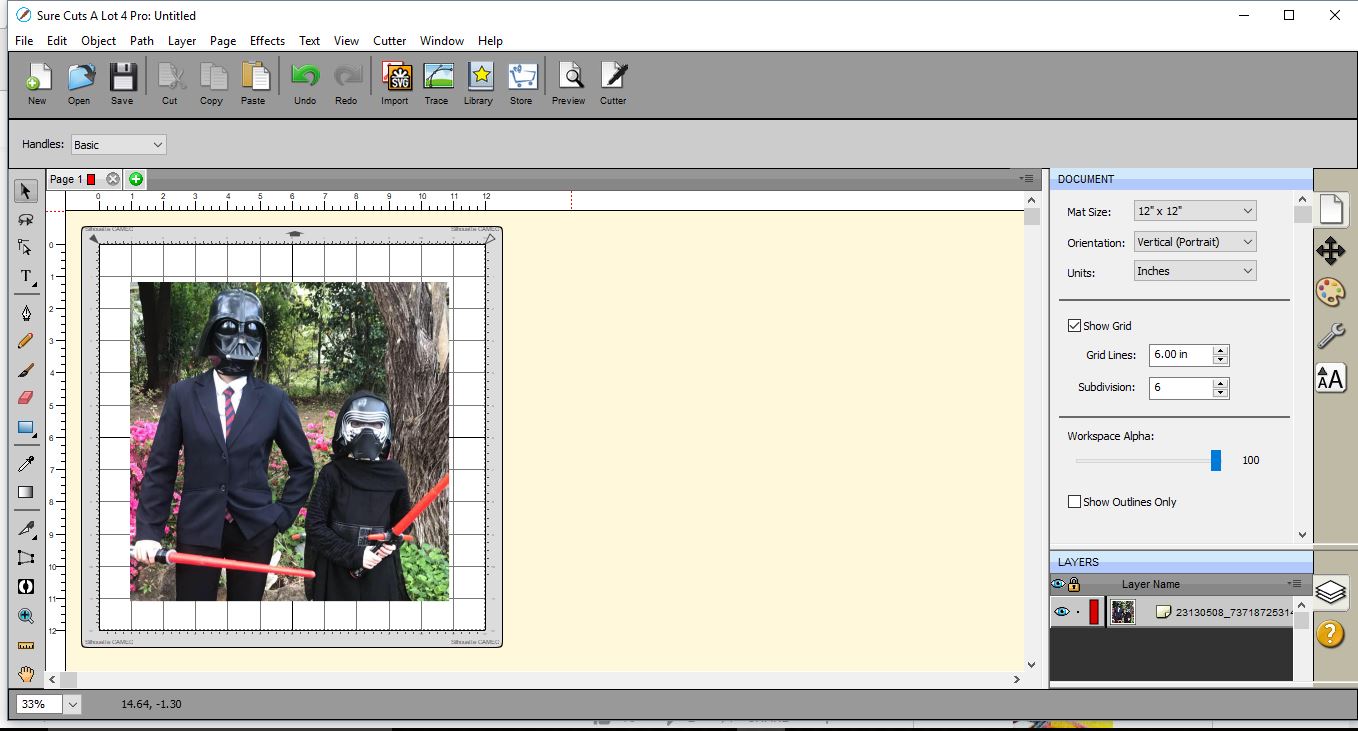Select the Text tool

tap(27, 276)
